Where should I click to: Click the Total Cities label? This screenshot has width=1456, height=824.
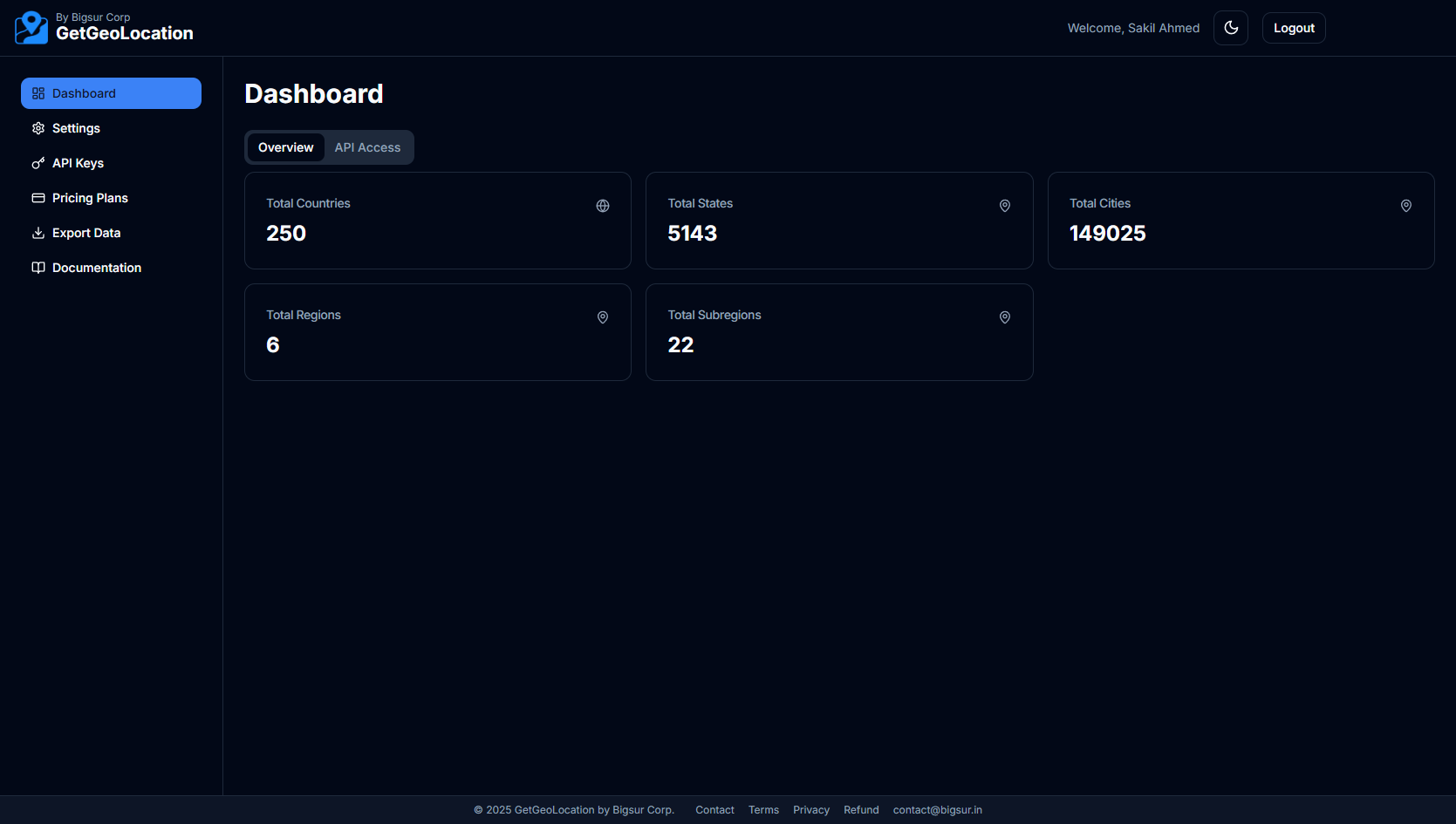(x=1100, y=203)
